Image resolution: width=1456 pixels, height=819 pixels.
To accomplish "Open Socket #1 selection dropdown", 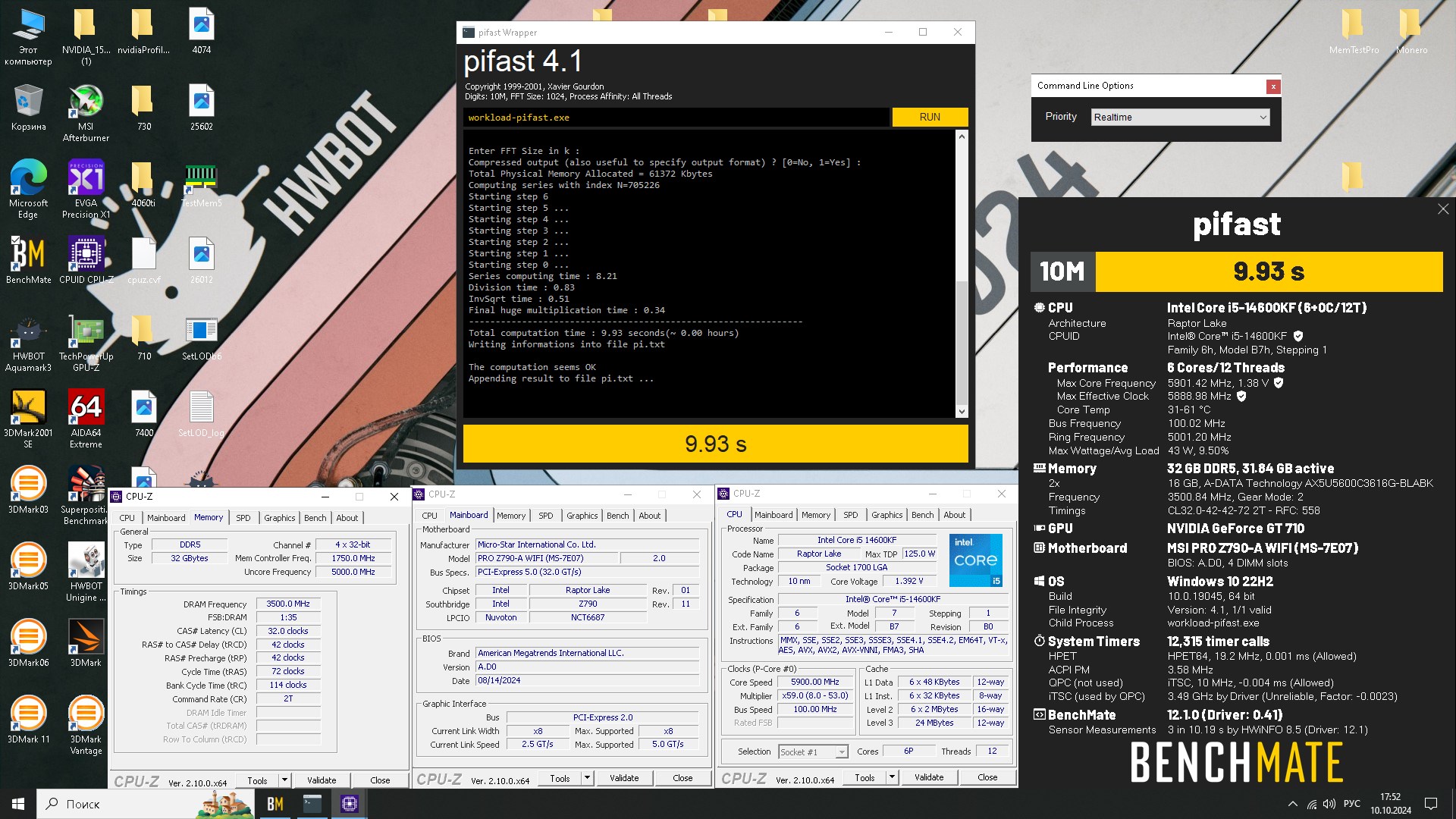I will tap(813, 752).
